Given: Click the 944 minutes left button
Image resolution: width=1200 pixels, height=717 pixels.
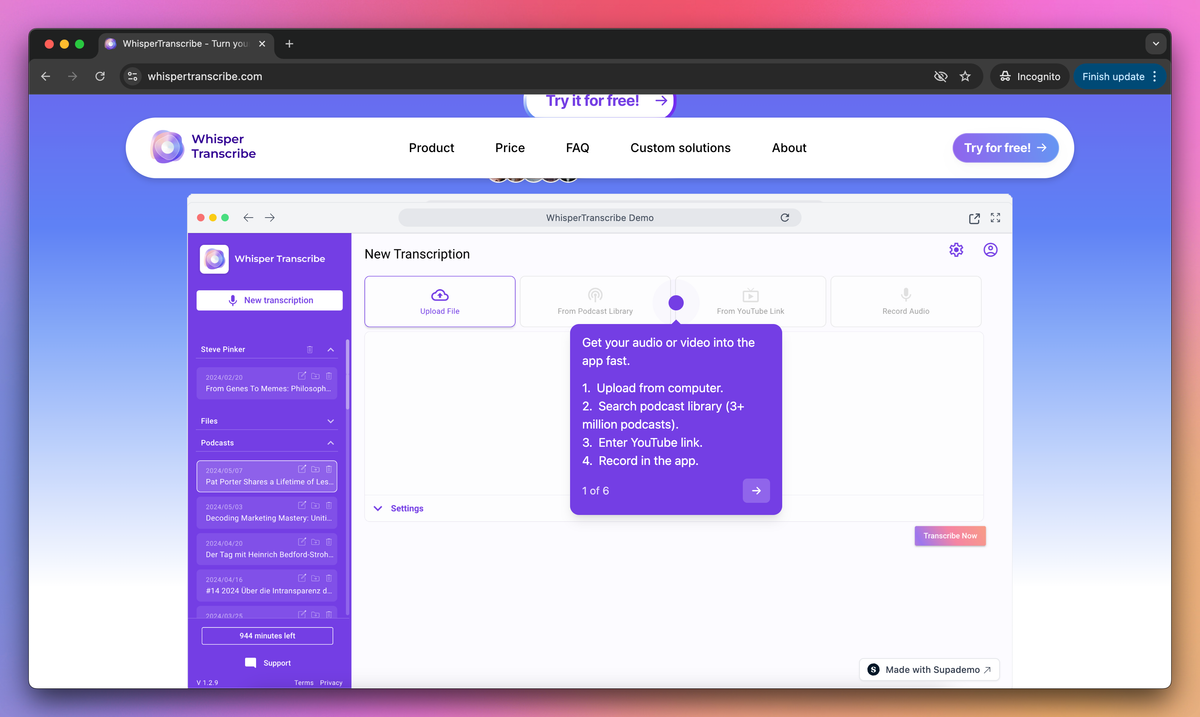Looking at the screenshot, I should point(267,636).
